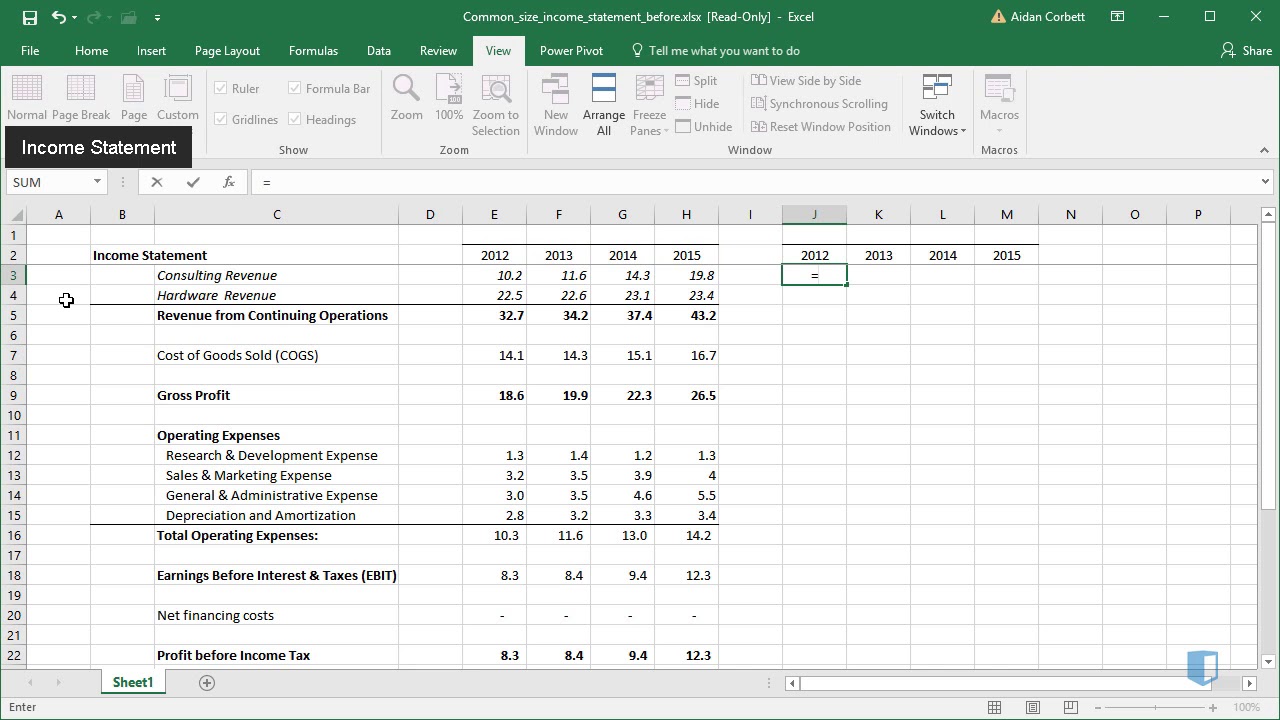
Task: Open Custom Views icon
Action: (x=178, y=97)
